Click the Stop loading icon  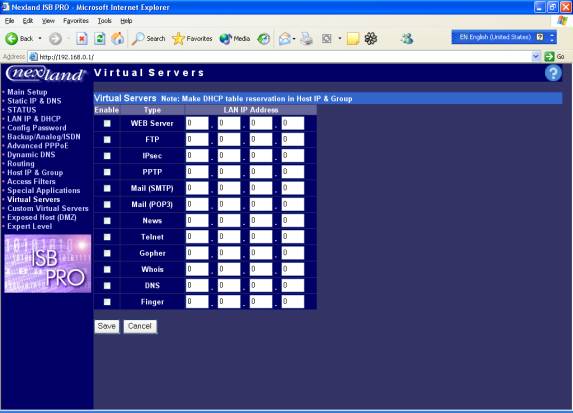(x=82, y=38)
